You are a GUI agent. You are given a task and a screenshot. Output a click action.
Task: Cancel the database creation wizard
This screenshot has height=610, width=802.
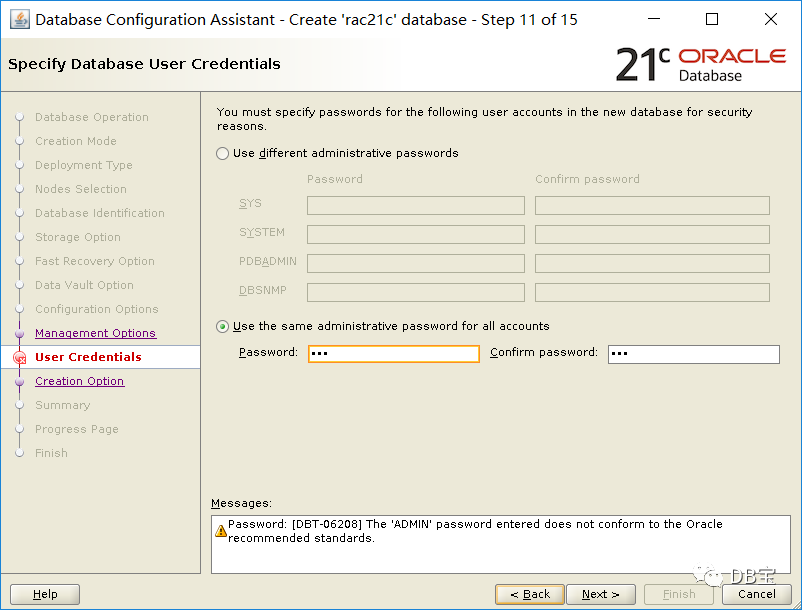(756, 594)
